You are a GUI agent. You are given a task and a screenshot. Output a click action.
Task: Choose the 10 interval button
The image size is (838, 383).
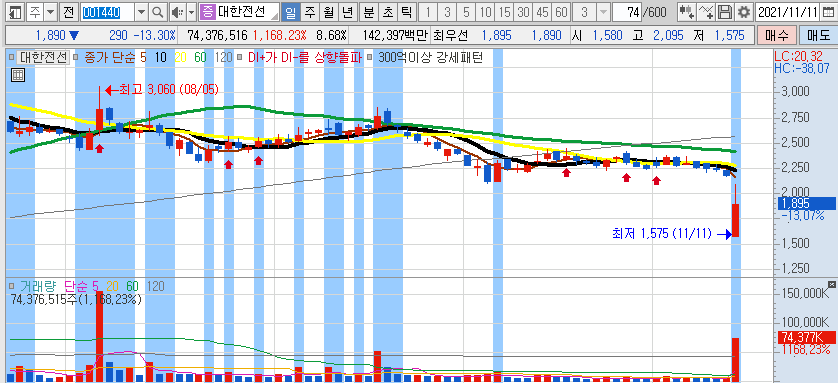pyautogui.click(x=486, y=12)
